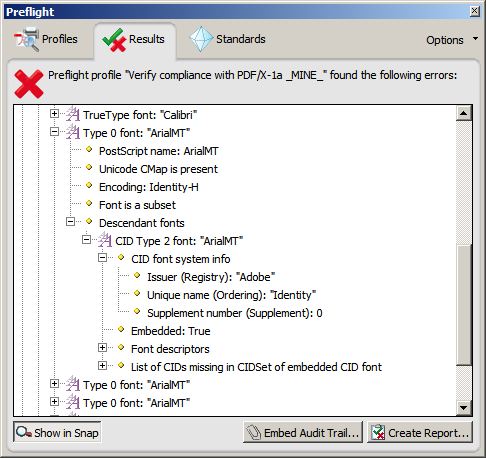Select the row CID font system info
This screenshot has width=486, height=458.
(x=181, y=259)
